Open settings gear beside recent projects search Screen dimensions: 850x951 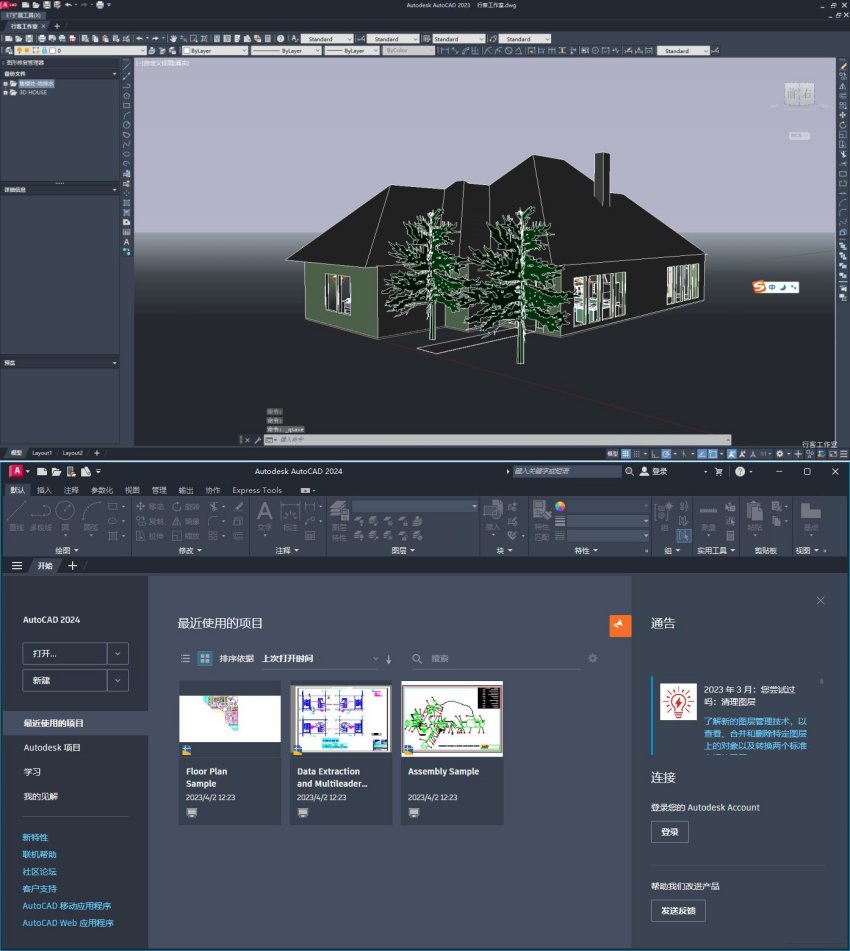click(593, 658)
